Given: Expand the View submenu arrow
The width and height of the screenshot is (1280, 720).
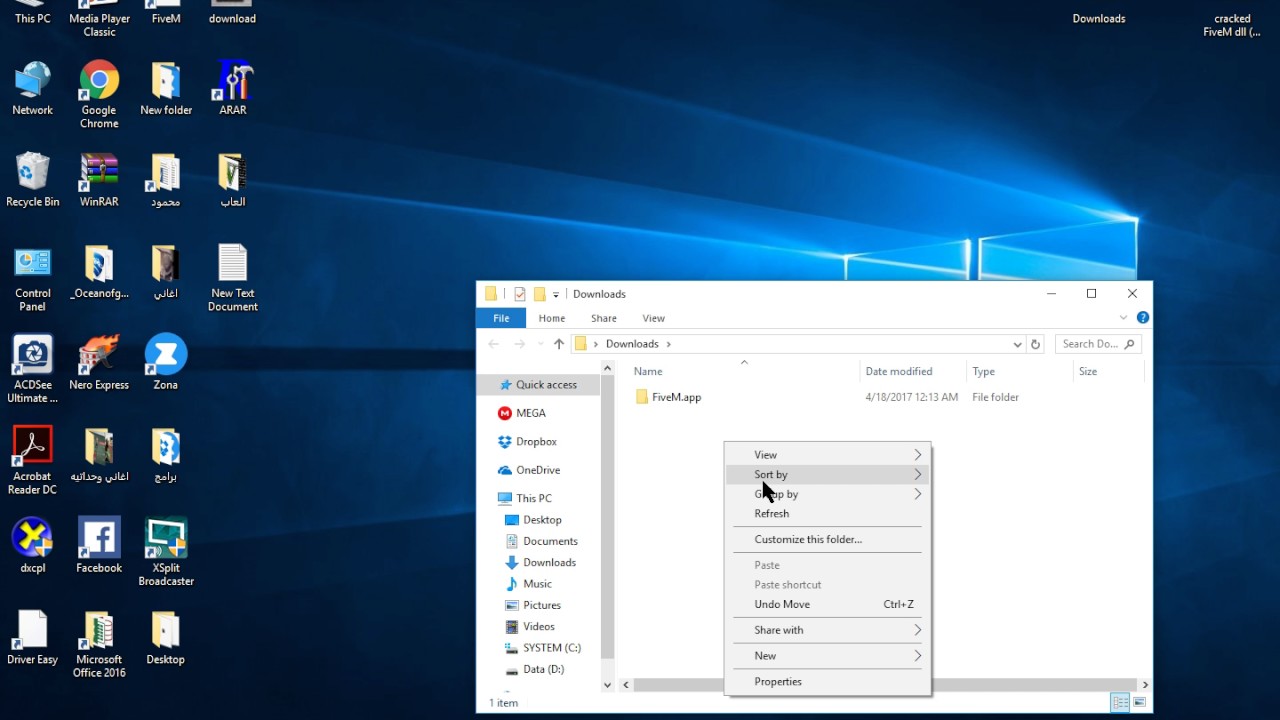Looking at the screenshot, I should pos(918,455).
